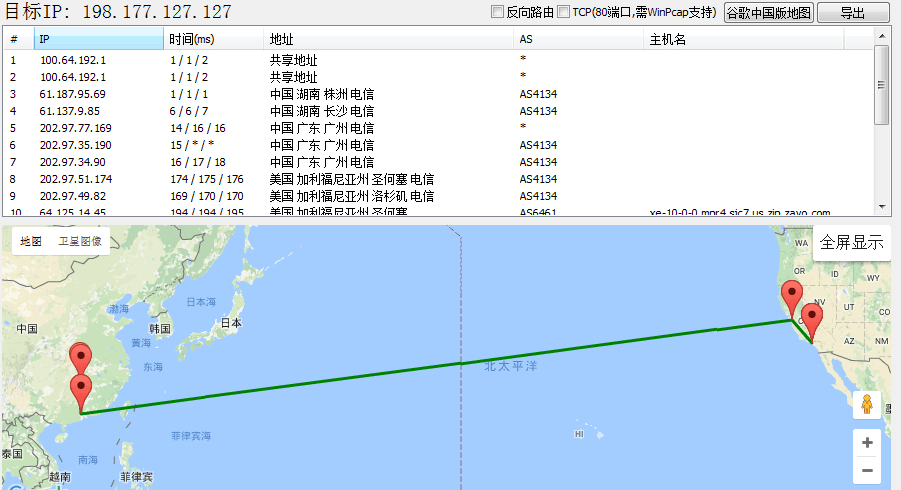
Task: Select hop row with IP 61.137.9.85
Action: click(x=70, y=111)
